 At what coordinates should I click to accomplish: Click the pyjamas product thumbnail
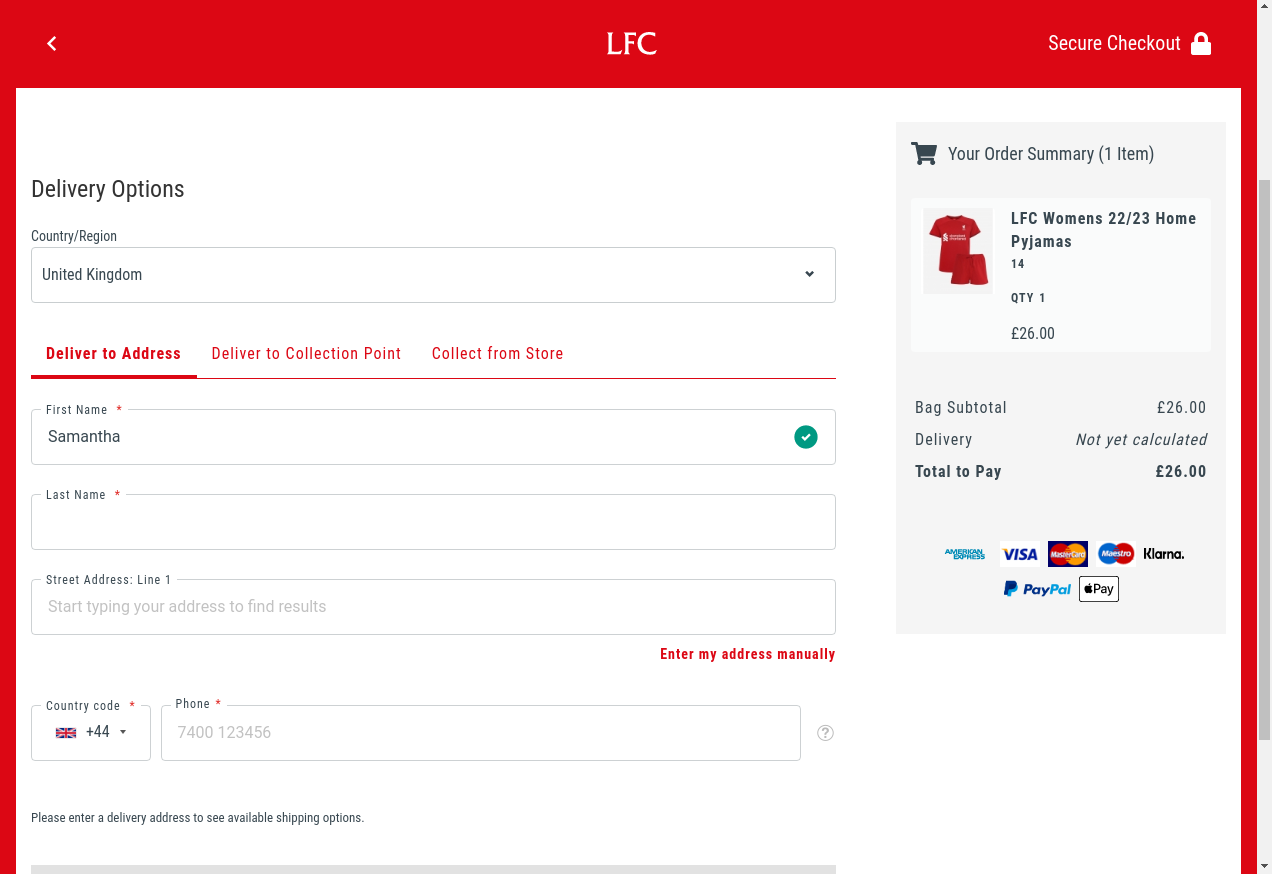click(958, 250)
